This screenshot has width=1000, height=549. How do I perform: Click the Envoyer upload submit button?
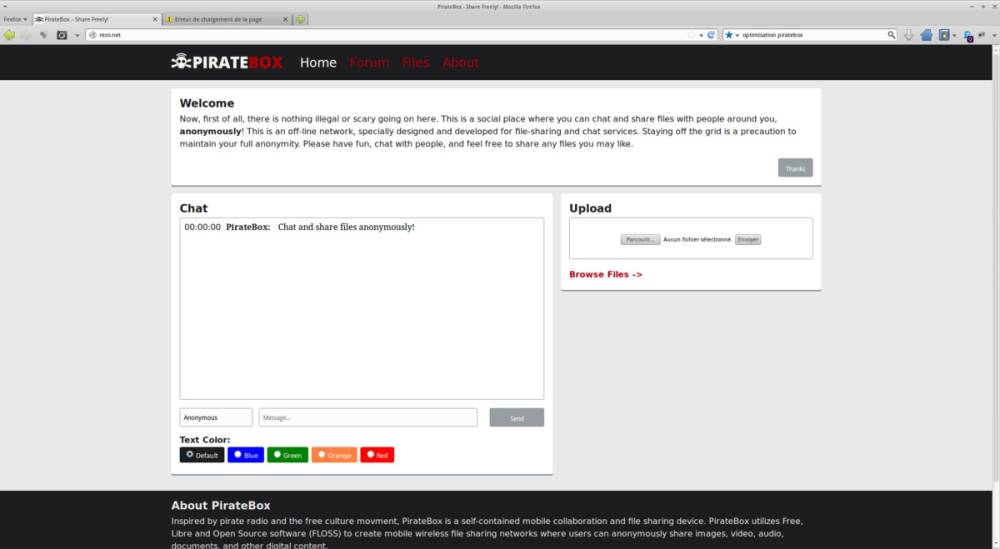(747, 239)
